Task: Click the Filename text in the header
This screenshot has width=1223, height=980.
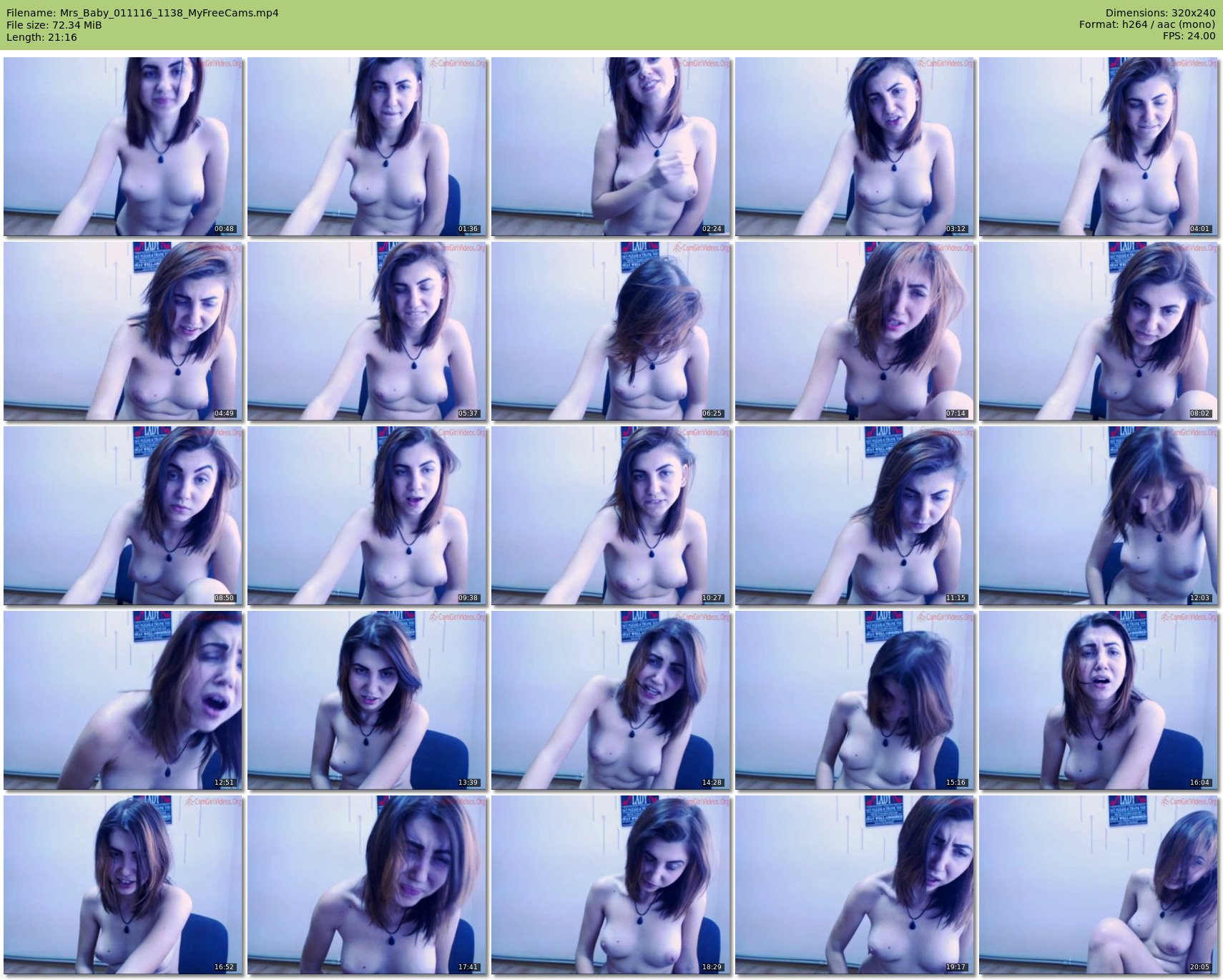Action: 142,13
